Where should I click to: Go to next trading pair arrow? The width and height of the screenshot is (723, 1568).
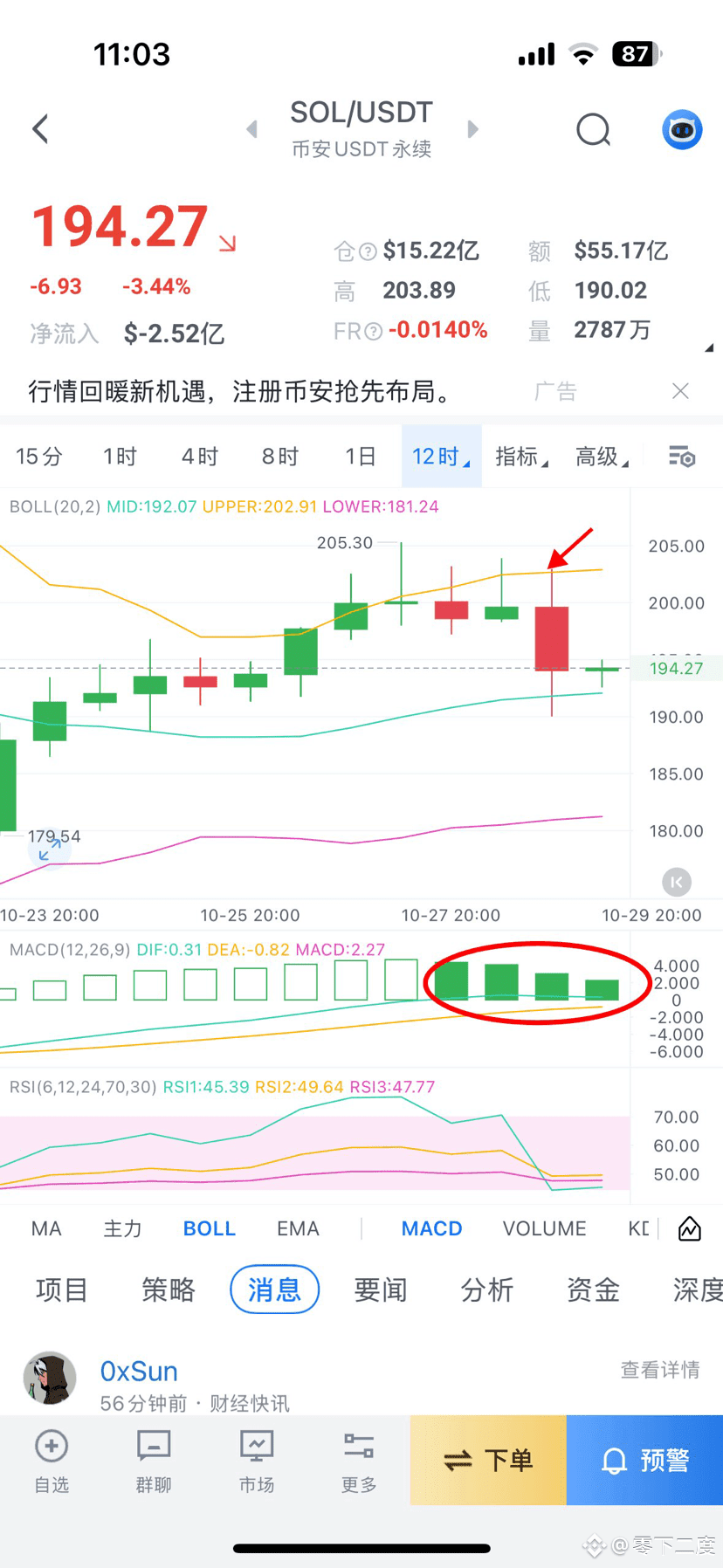pyautogui.click(x=473, y=129)
